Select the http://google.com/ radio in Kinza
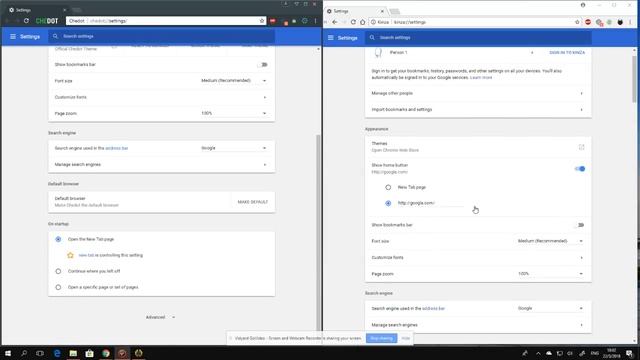 coord(388,203)
